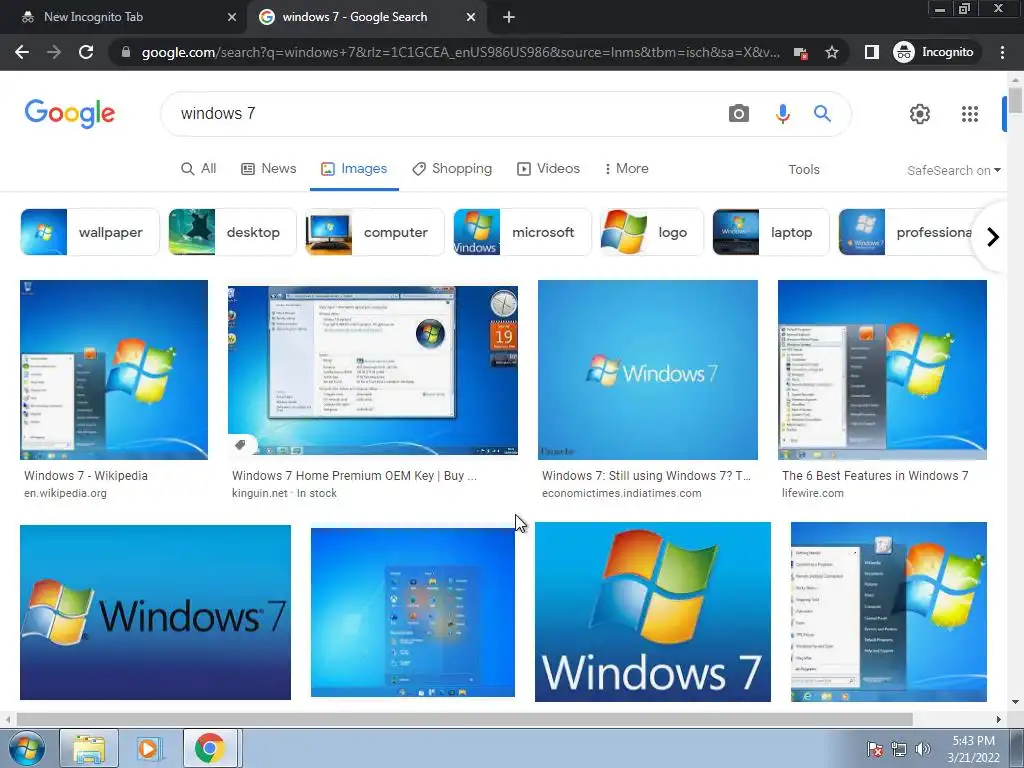Image resolution: width=1024 pixels, height=768 pixels.
Task: Filter images by the microsoft chip
Action: 522,232
